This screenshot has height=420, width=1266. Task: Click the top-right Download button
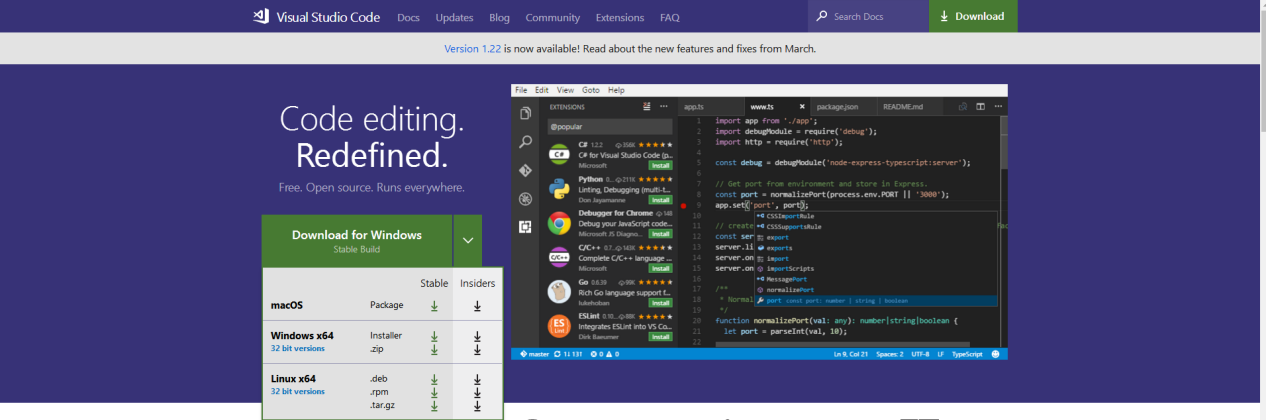(x=972, y=16)
